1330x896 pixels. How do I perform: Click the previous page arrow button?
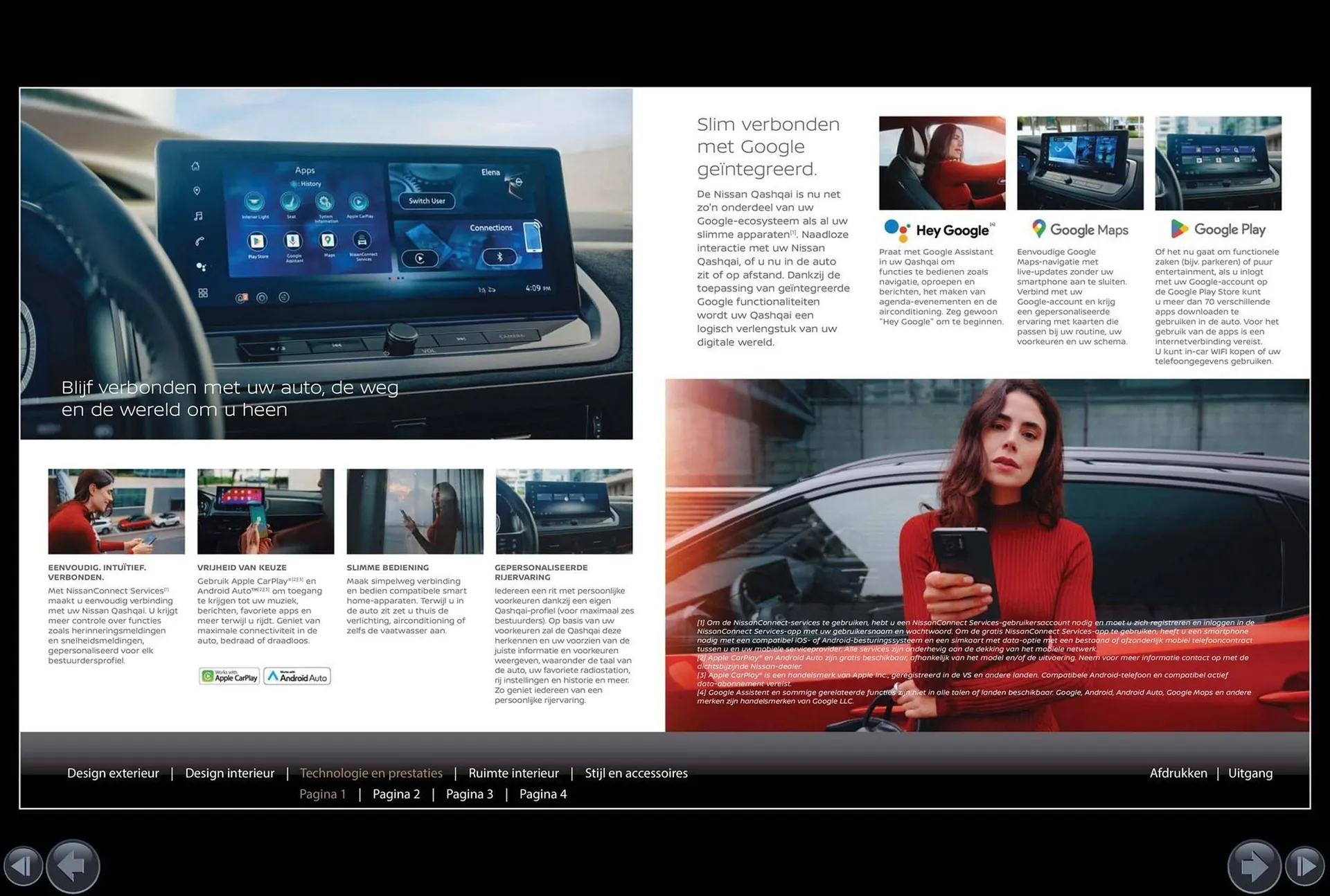point(73,866)
